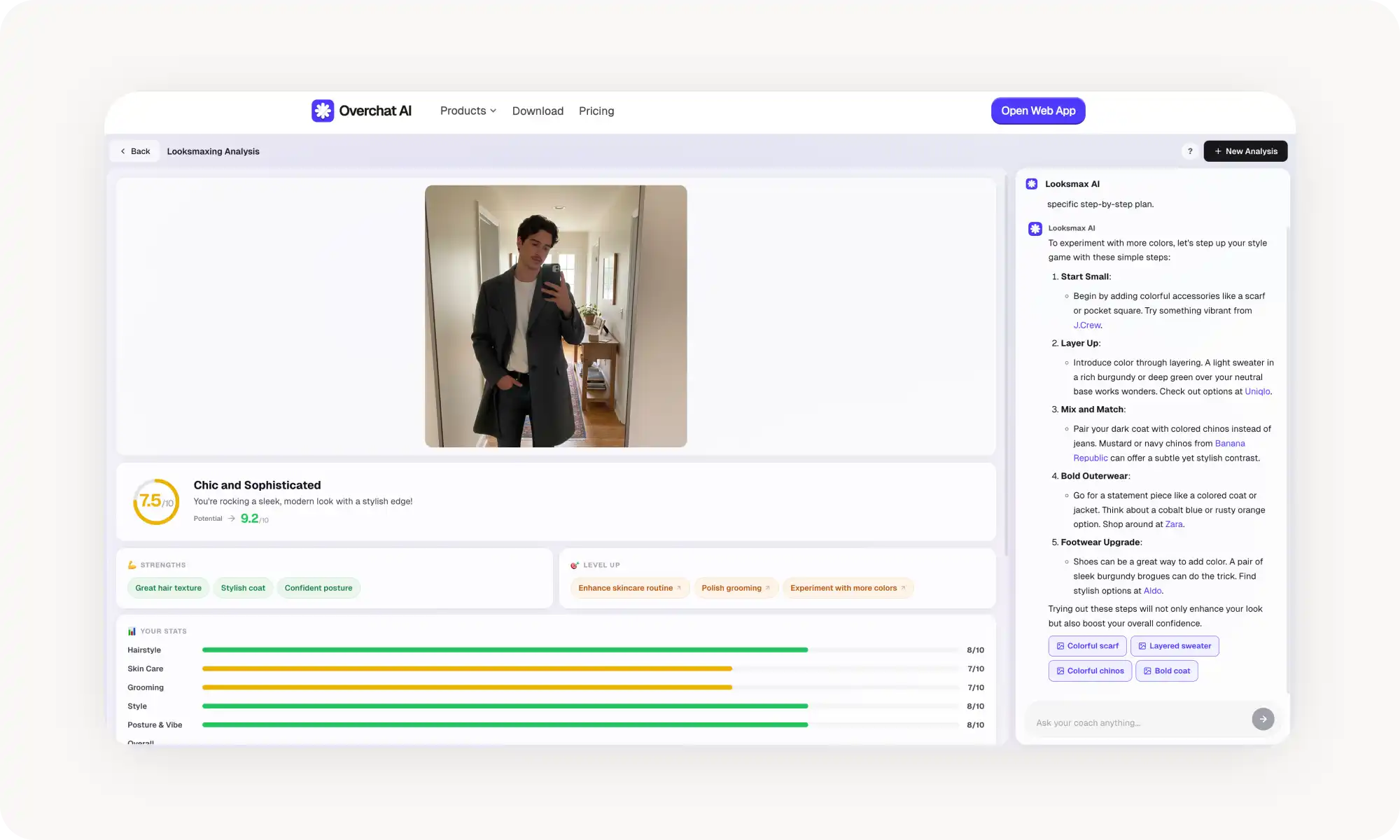Viewport: 1400px width, 840px height.
Task: Click the lightning icon beside Strengths
Action: coord(132,564)
